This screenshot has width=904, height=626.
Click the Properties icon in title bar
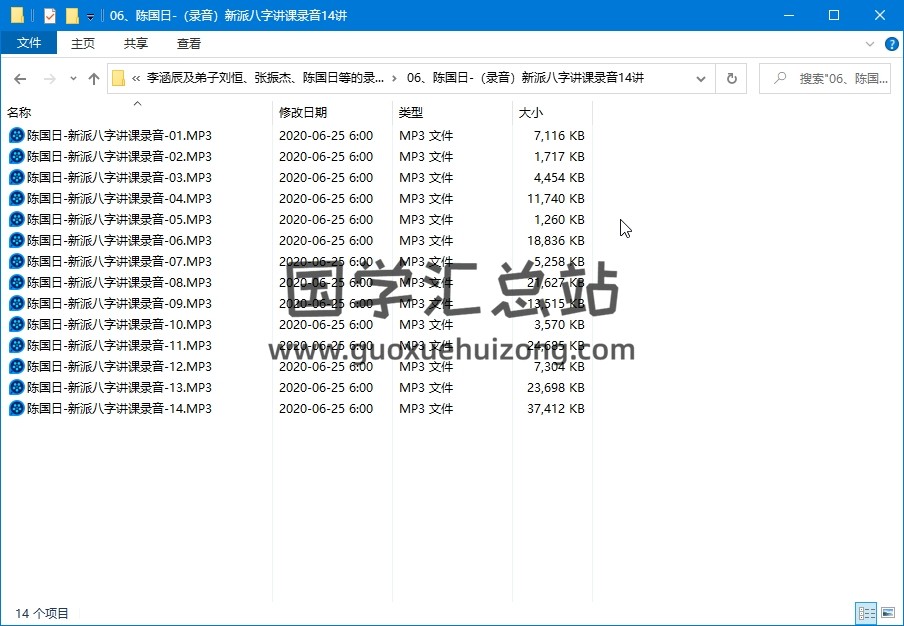[49, 15]
